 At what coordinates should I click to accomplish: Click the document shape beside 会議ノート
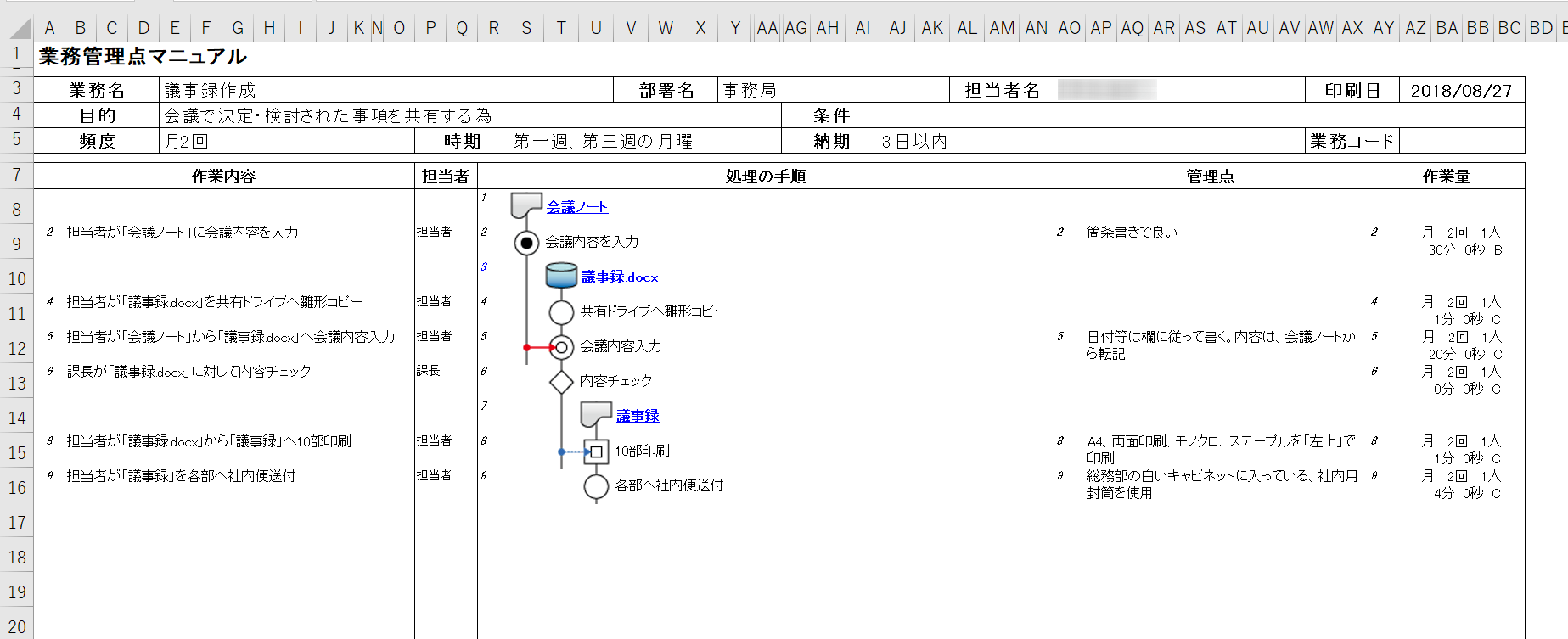coord(525,205)
